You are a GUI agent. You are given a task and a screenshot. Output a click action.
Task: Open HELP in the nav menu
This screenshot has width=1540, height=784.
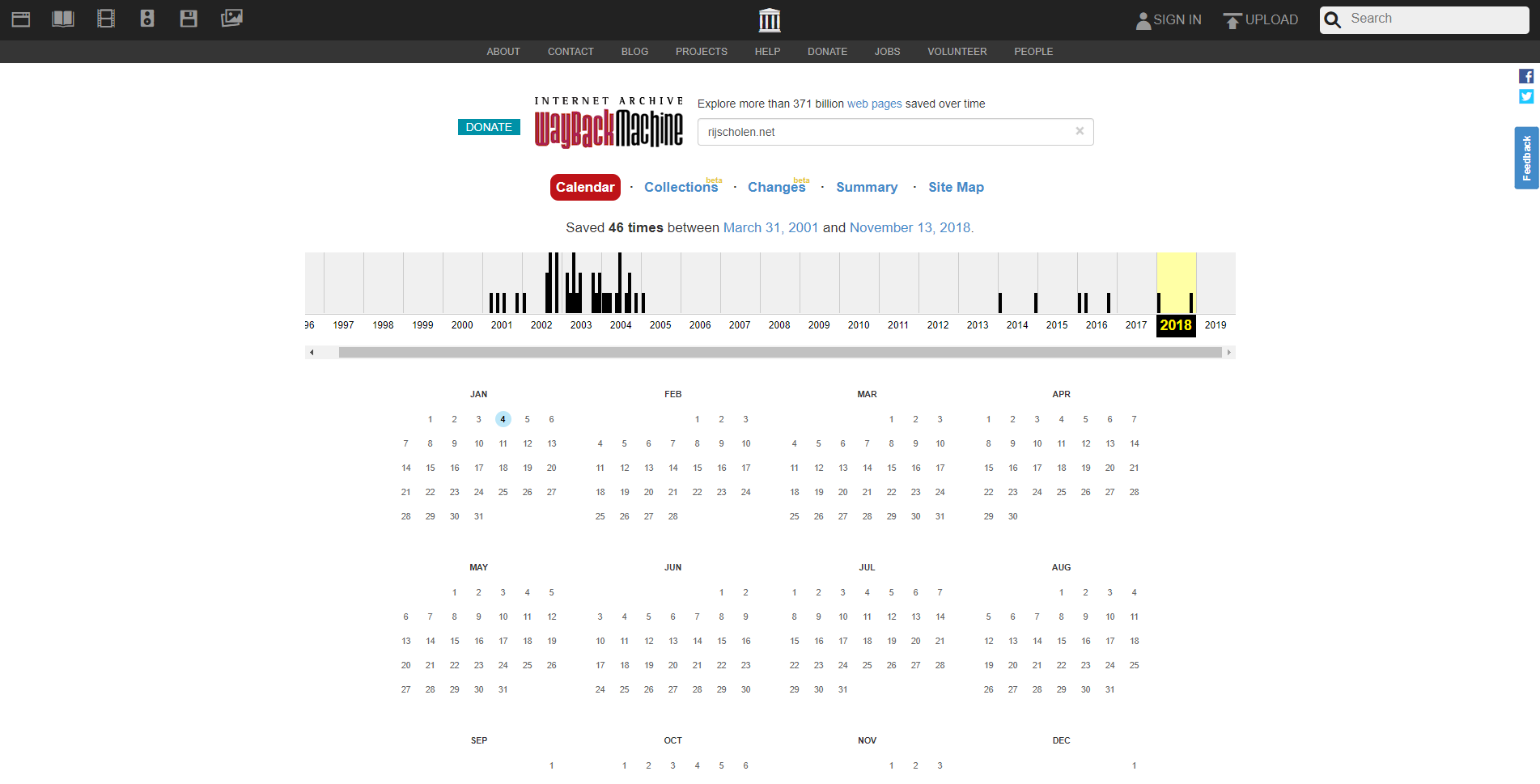point(767,52)
